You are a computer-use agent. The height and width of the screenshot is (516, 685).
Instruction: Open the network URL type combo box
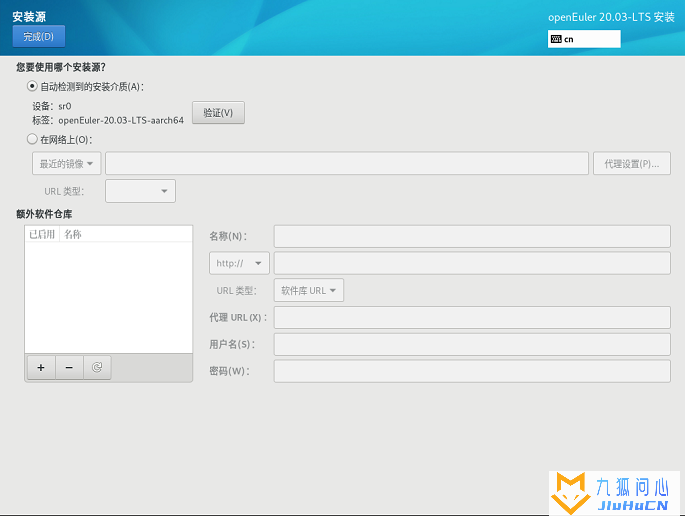point(140,191)
